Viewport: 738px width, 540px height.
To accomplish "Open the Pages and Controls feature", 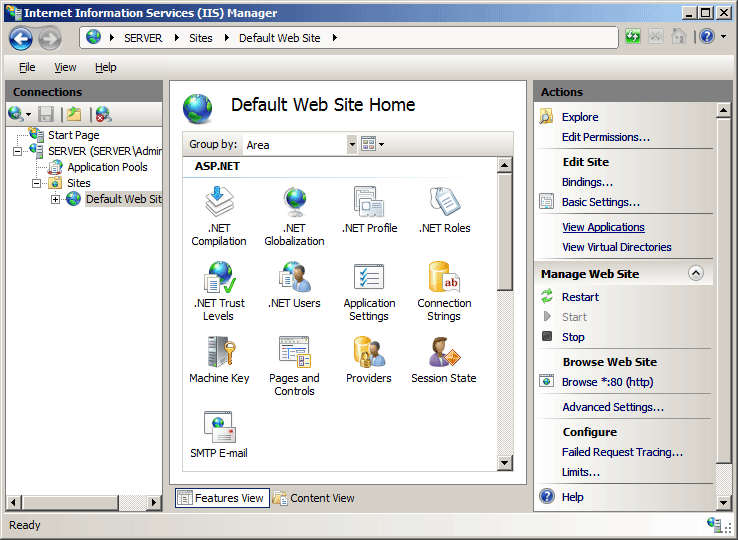I will click(x=294, y=366).
